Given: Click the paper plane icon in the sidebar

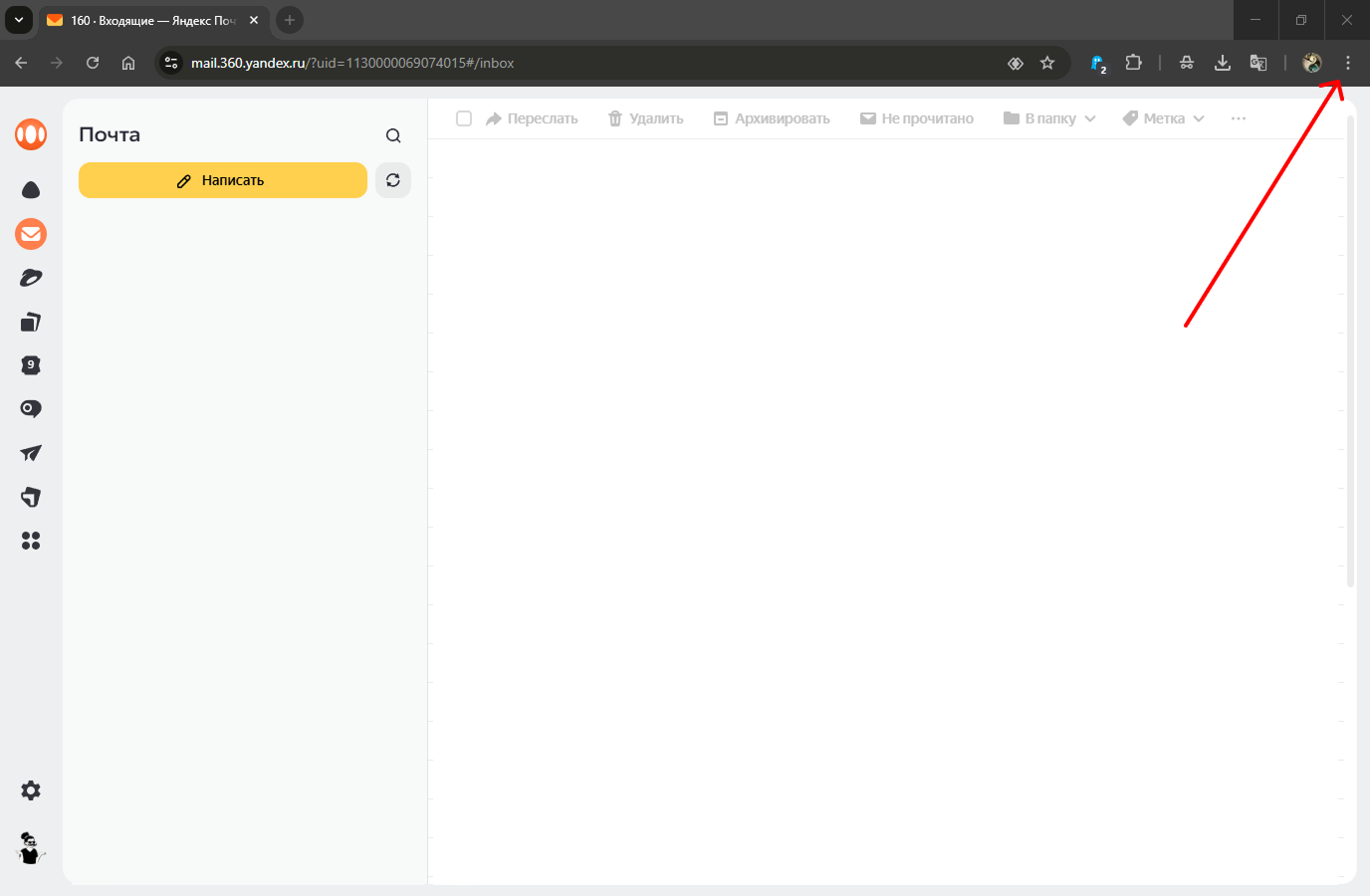Looking at the screenshot, I should (x=31, y=453).
